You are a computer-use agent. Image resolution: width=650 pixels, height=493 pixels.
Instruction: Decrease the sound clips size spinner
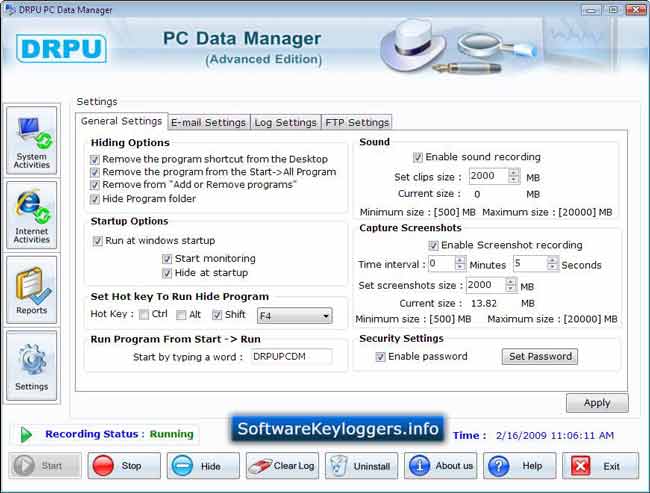(514, 180)
